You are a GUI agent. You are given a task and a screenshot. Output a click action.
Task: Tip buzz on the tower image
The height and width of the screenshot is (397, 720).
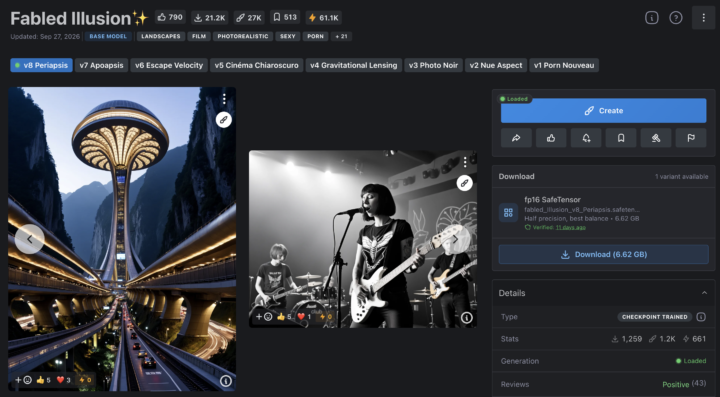[84, 380]
